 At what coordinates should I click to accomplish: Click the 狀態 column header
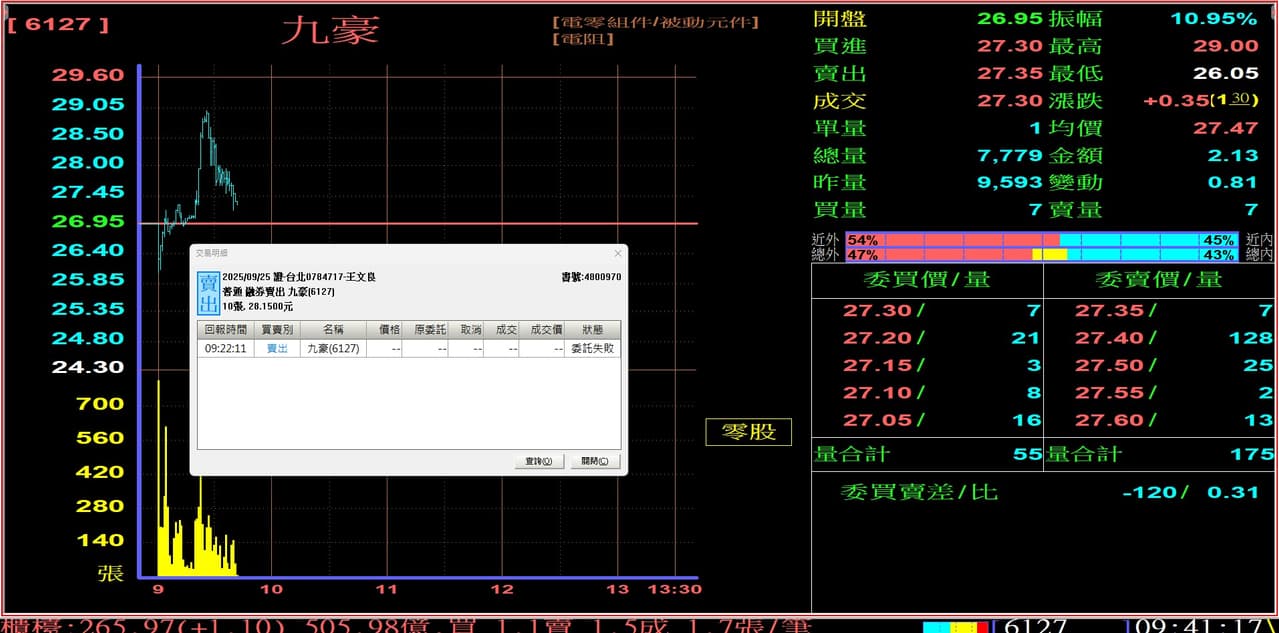(x=593, y=329)
